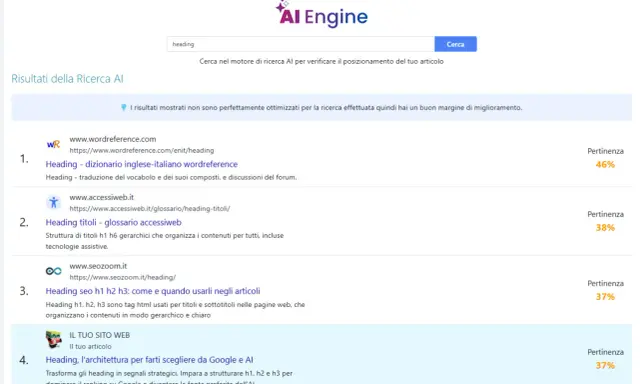Click the 'Il tuo sito web' thumbnail icon
This screenshot has width=640, height=384.
[53, 340]
